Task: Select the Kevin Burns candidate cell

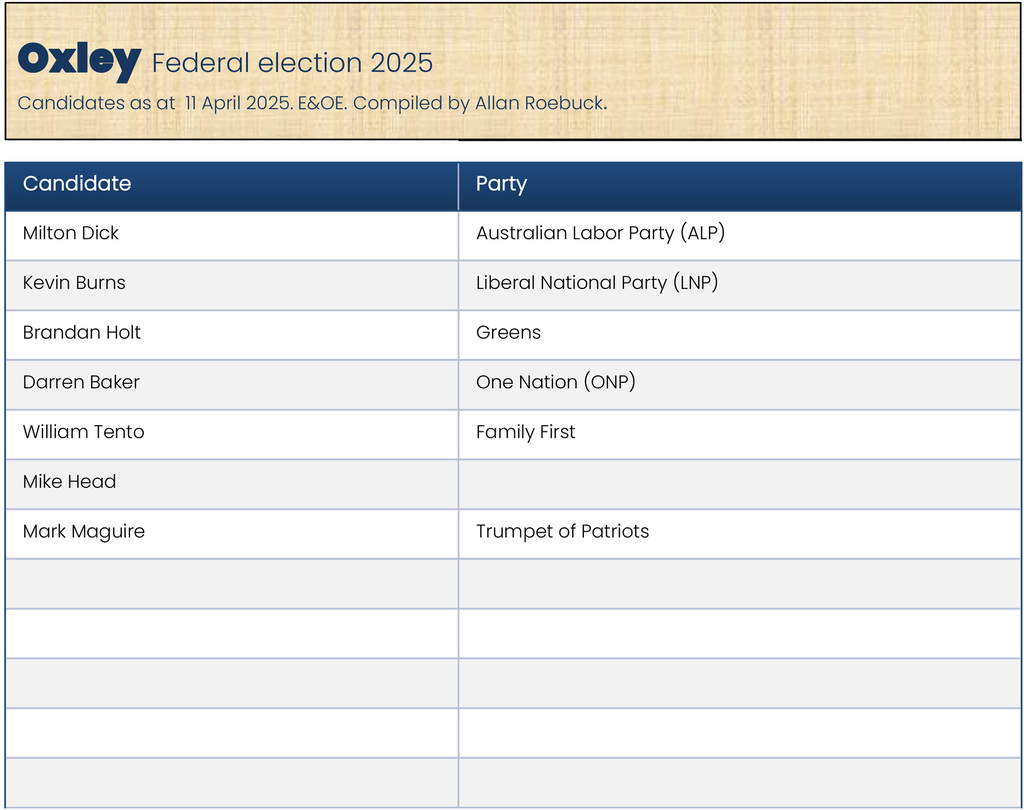Action: pos(74,283)
